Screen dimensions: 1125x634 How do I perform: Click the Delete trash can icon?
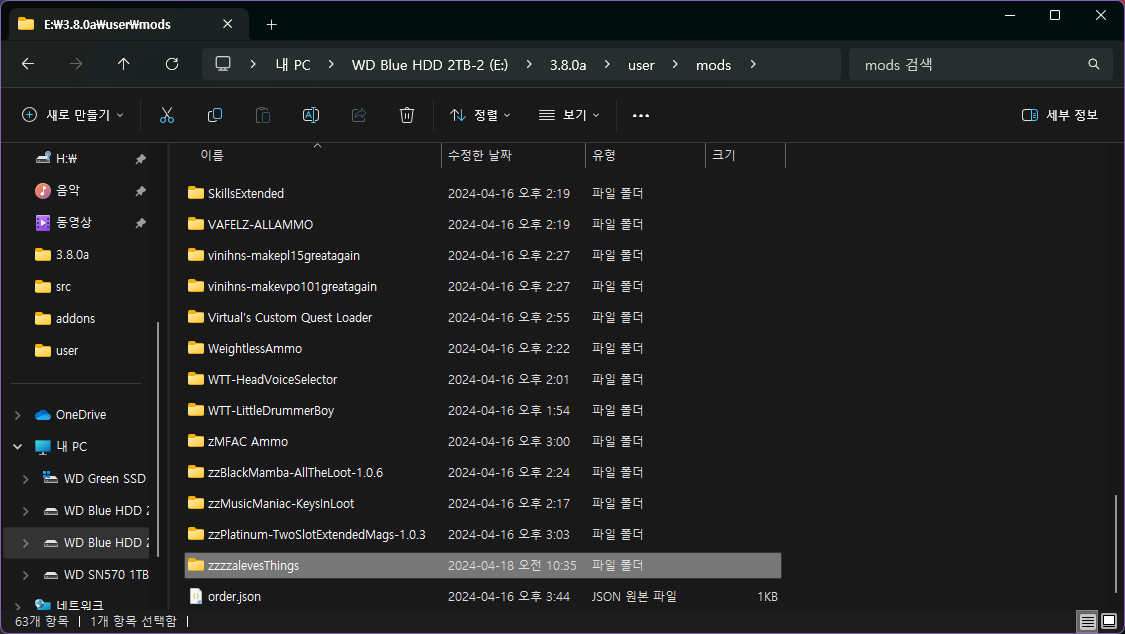point(407,115)
